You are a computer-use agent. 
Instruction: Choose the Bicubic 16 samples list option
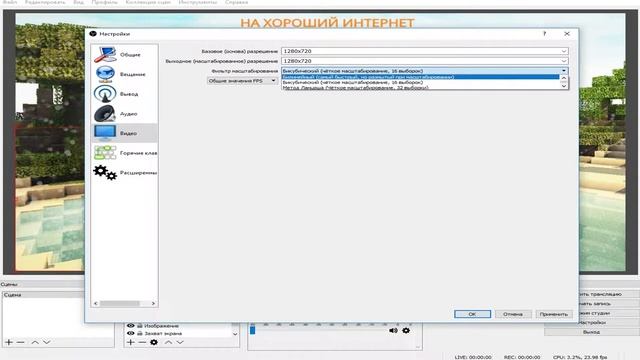point(420,82)
